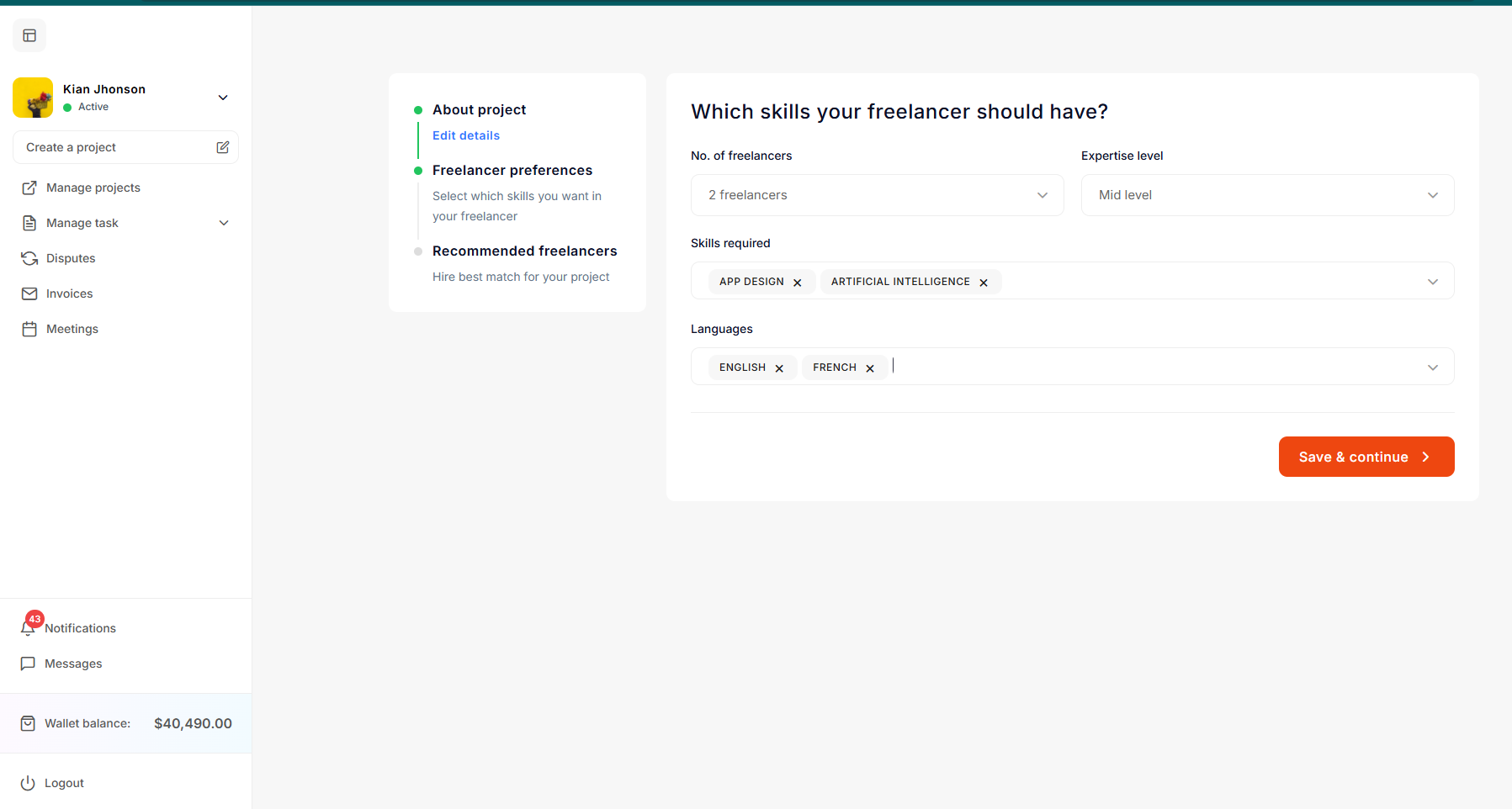Click the Logout power icon
Viewport: 1512px width, 809px height.
[x=28, y=783]
